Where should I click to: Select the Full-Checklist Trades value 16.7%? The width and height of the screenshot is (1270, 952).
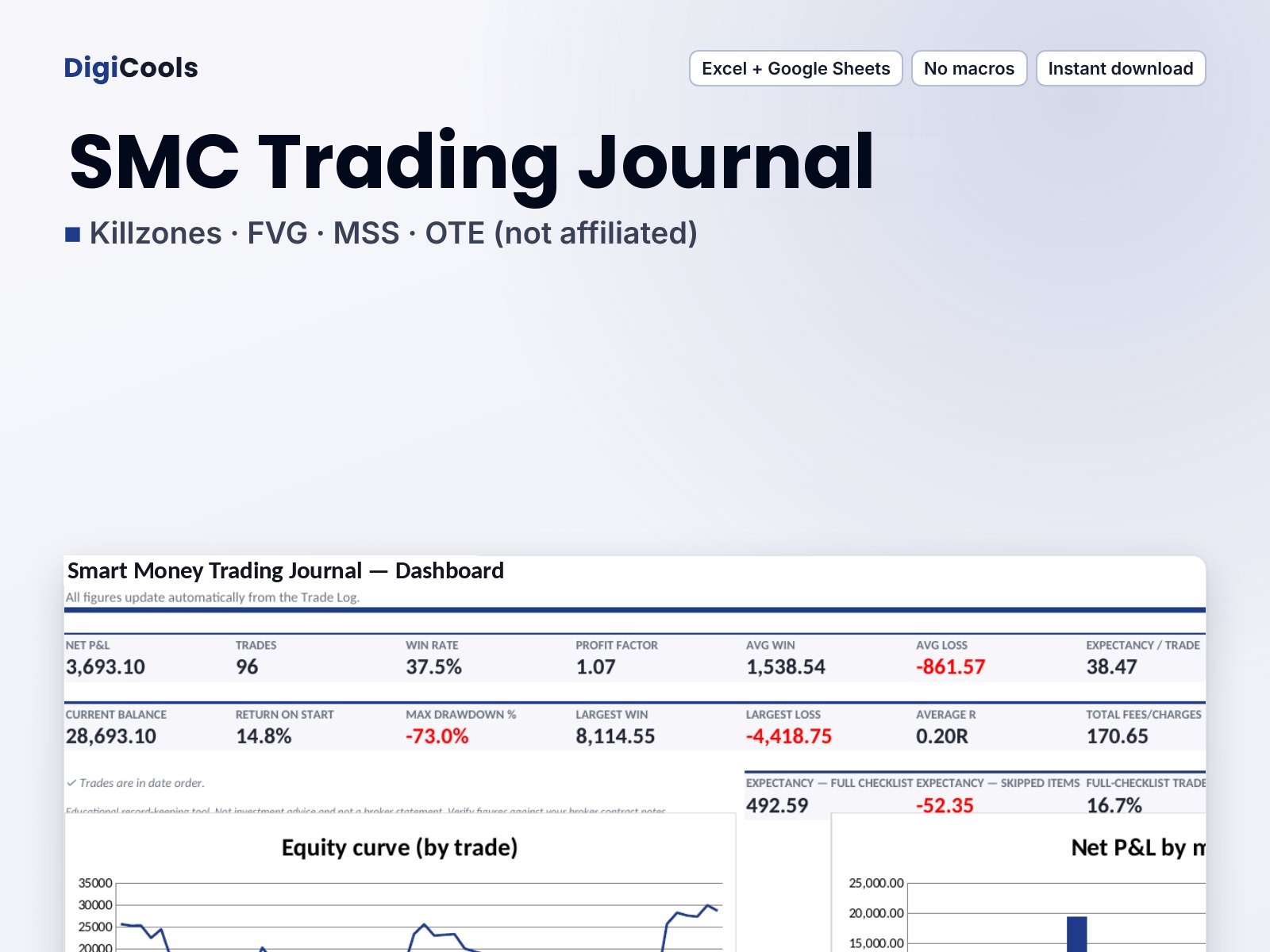(x=1114, y=805)
